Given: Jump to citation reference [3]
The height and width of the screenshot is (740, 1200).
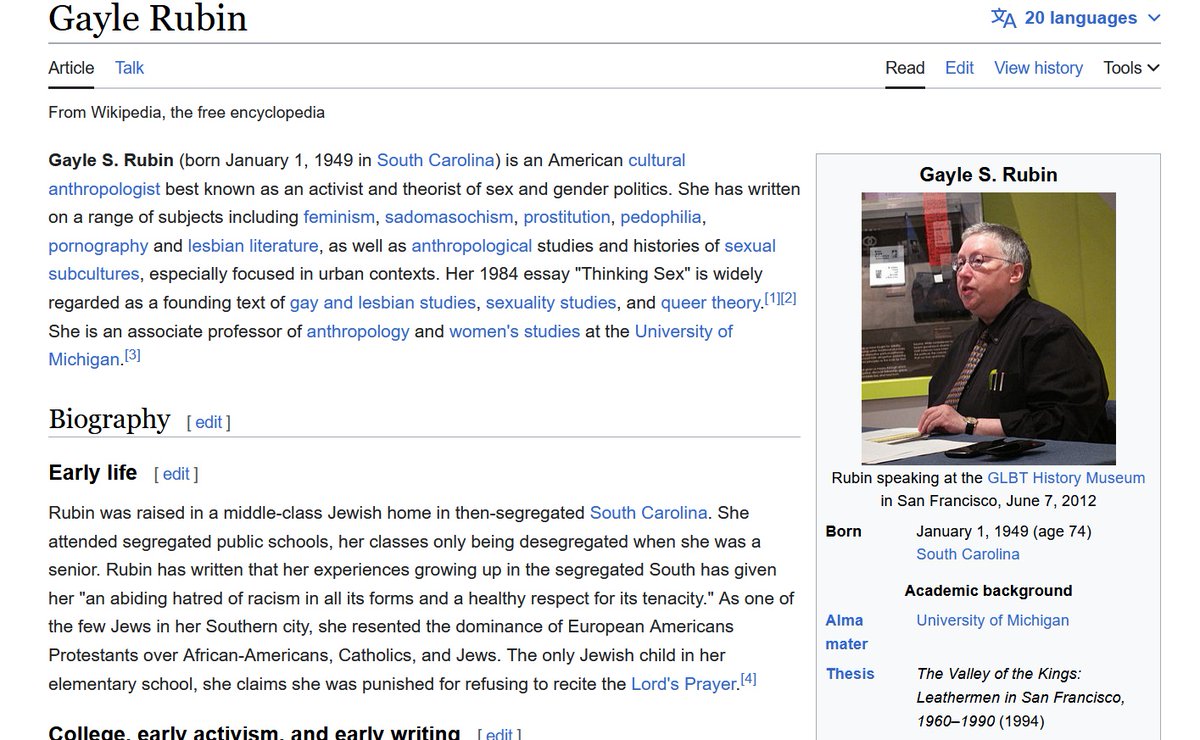Looking at the screenshot, I should [x=132, y=354].
